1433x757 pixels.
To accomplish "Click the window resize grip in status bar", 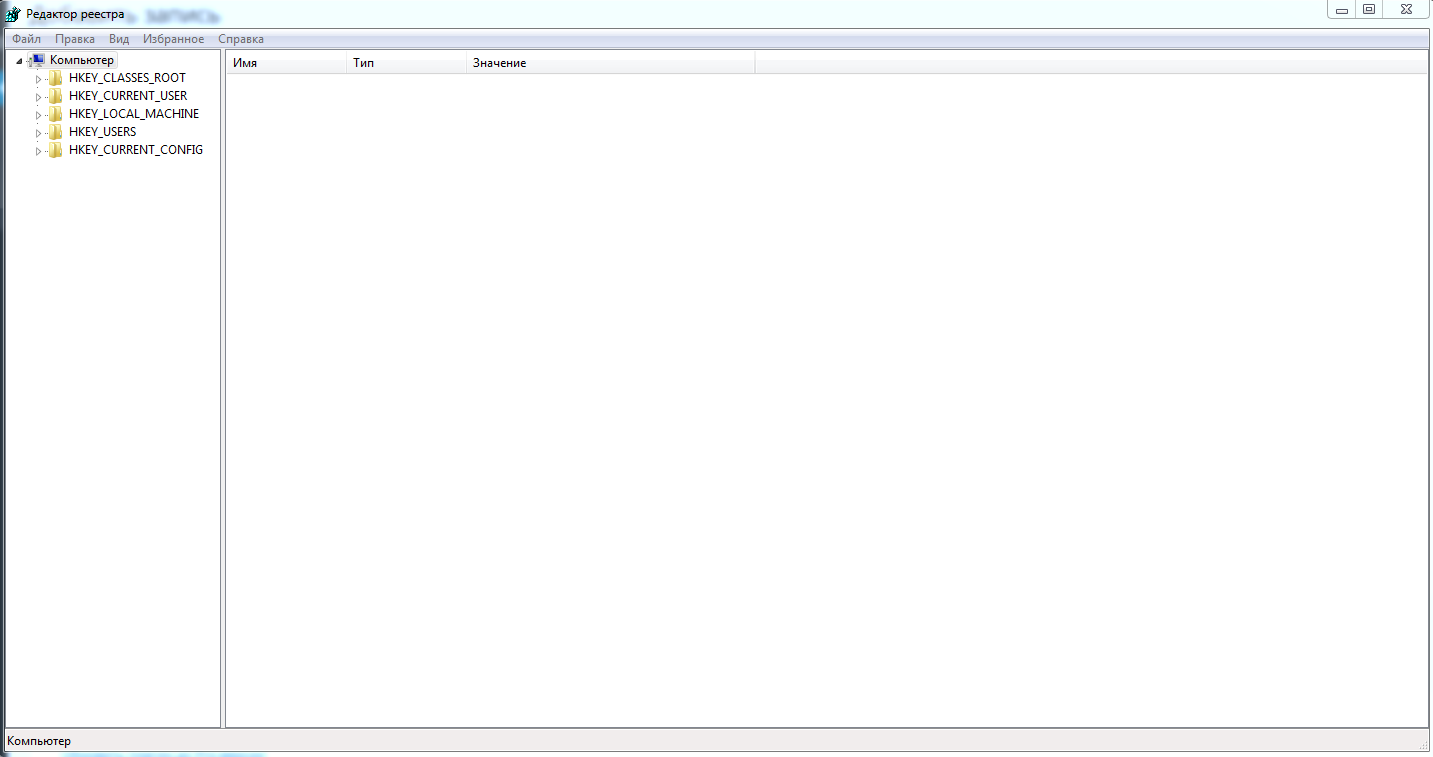I will pyautogui.click(x=1423, y=745).
